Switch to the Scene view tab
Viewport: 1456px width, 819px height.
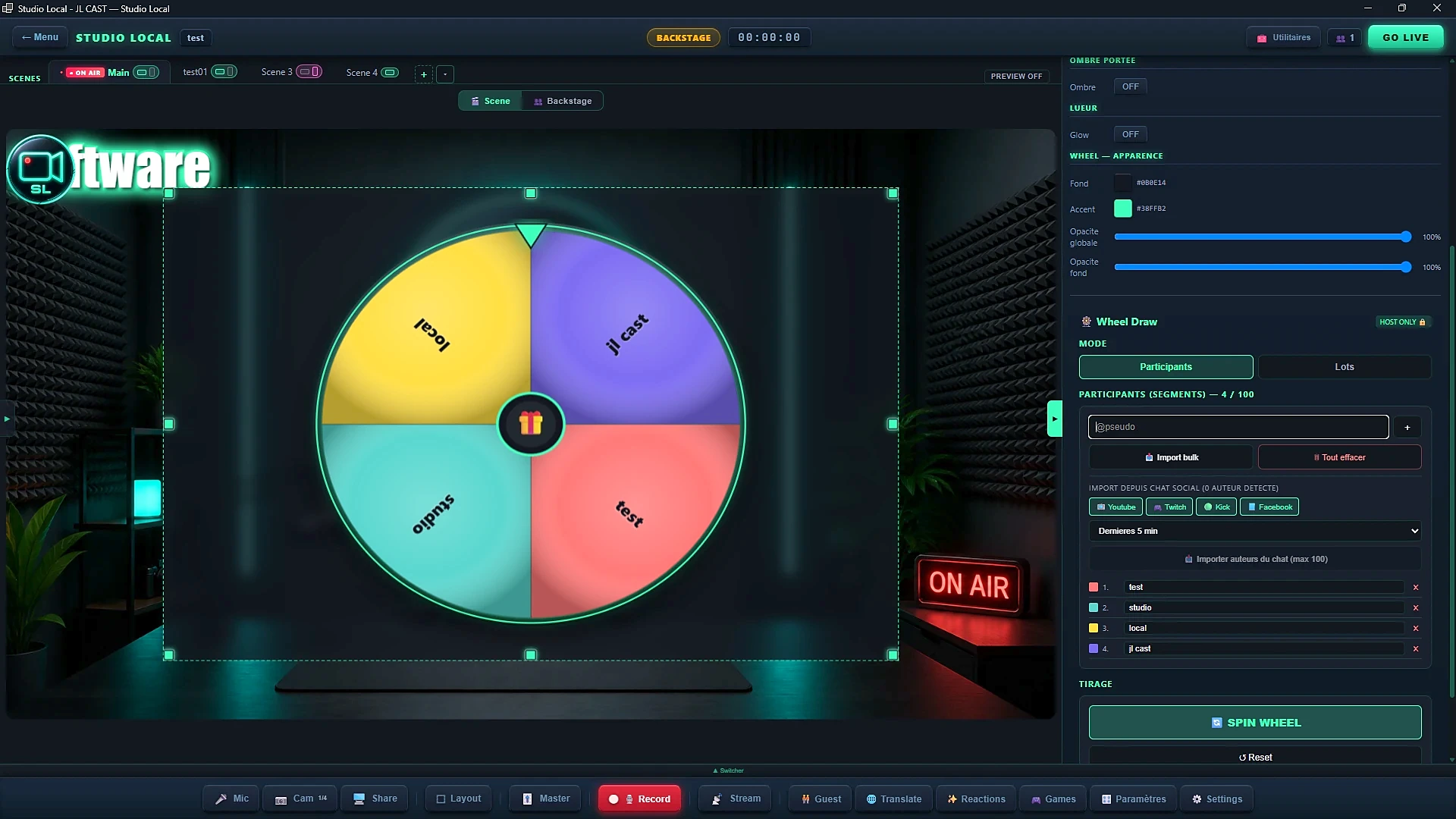(x=490, y=101)
